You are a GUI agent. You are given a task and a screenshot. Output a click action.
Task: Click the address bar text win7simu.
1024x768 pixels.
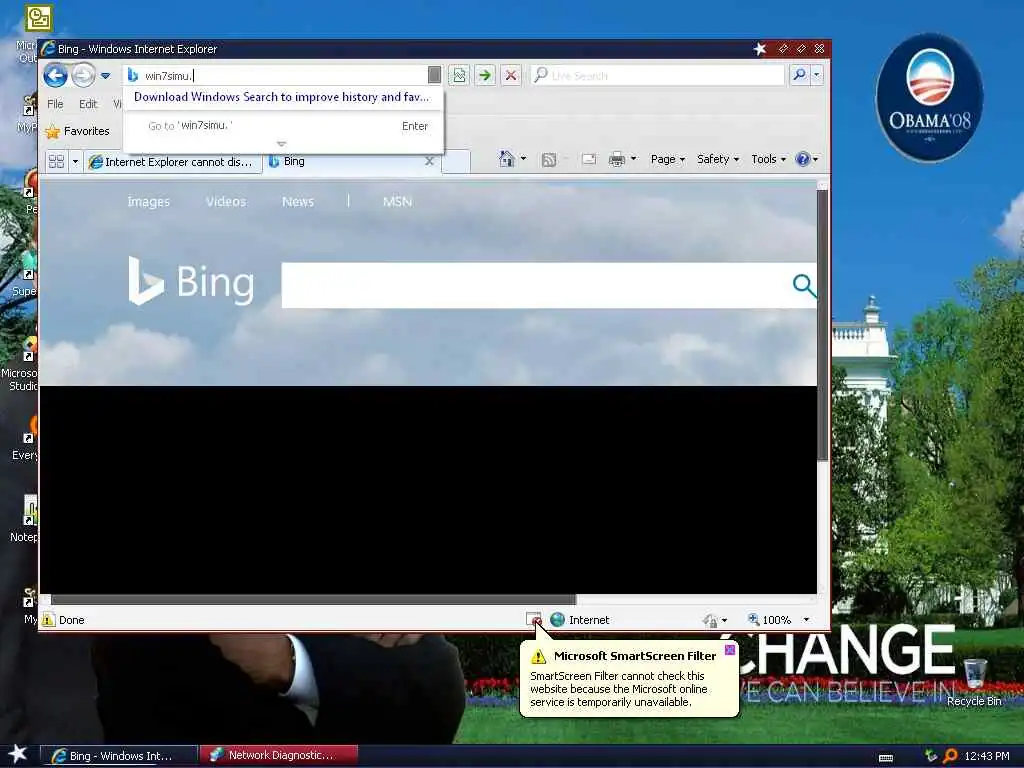tap(168, 76)
